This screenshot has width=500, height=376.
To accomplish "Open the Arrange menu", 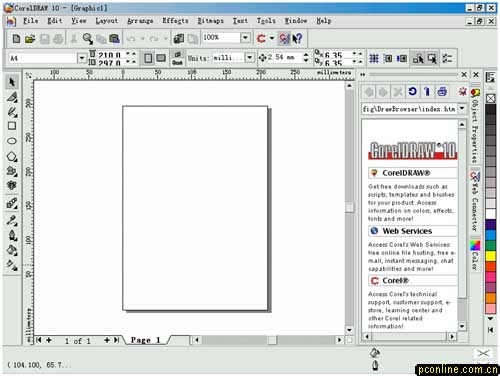I will click(x=140, y=21).
